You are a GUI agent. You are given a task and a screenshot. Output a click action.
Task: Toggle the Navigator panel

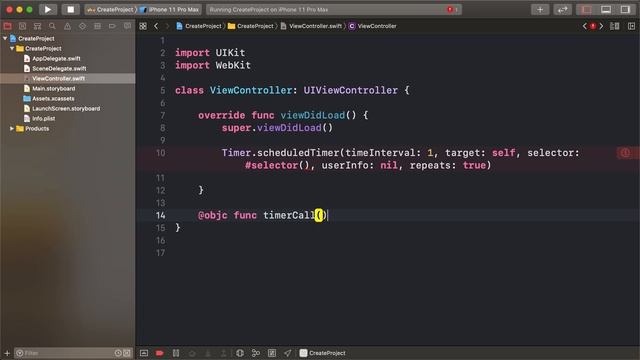click(x=587, y=9)
